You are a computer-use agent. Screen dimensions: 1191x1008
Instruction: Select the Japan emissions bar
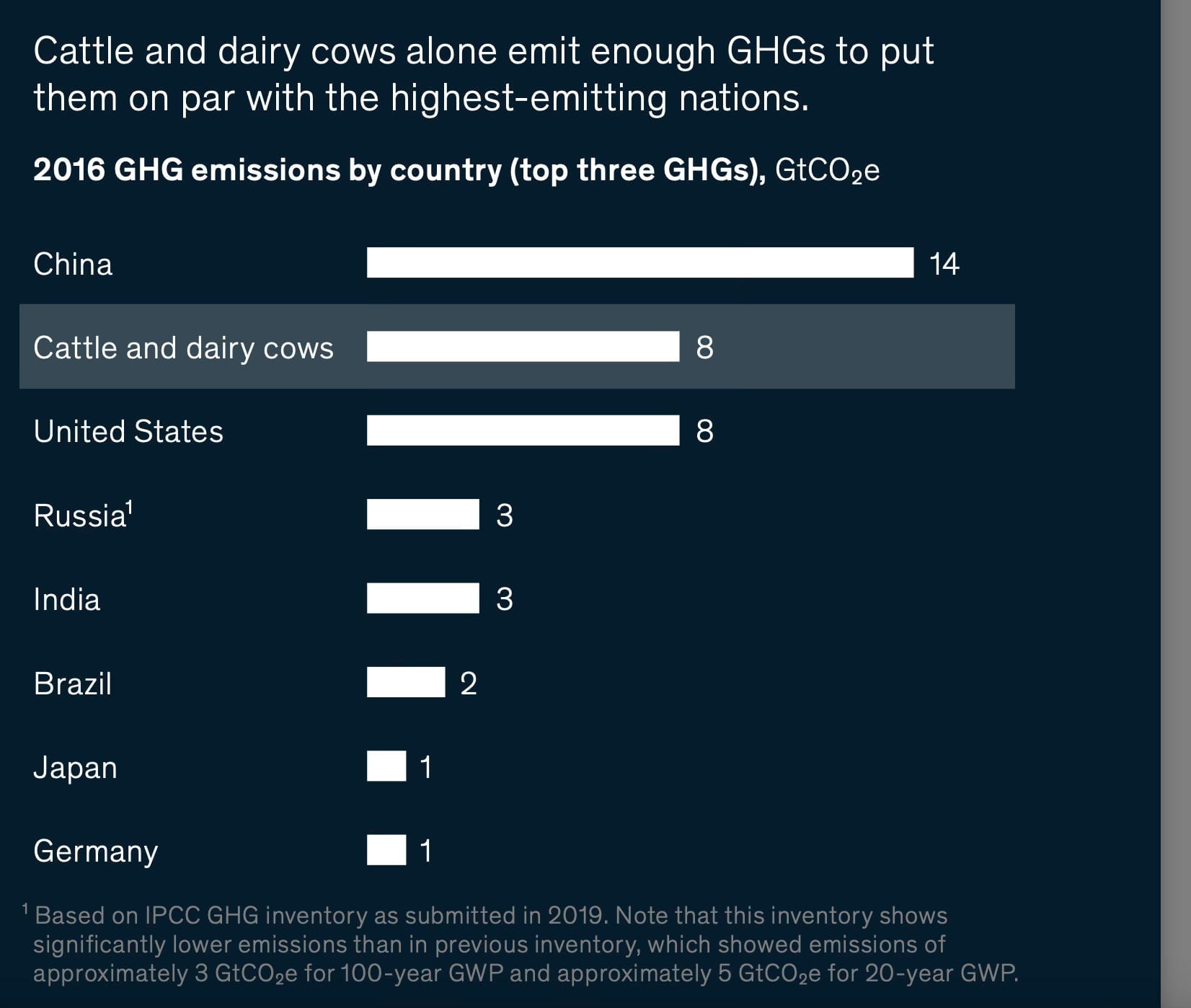coord(386,766)
